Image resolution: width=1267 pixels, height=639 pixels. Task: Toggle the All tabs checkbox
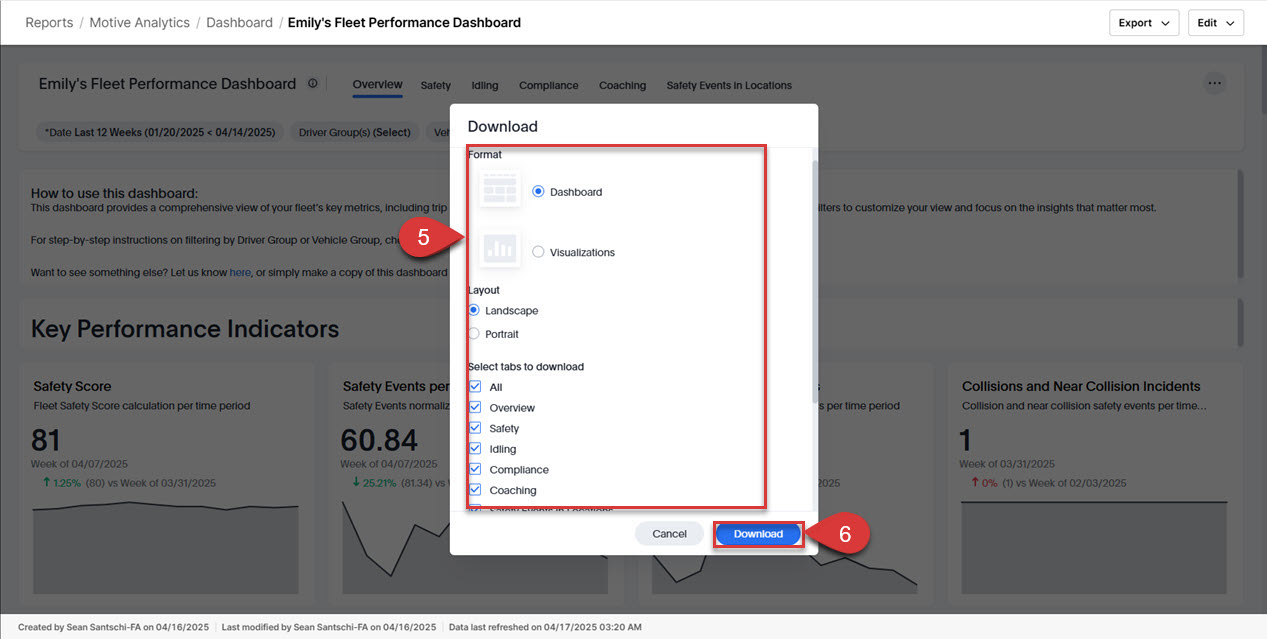tap(475, 387)
